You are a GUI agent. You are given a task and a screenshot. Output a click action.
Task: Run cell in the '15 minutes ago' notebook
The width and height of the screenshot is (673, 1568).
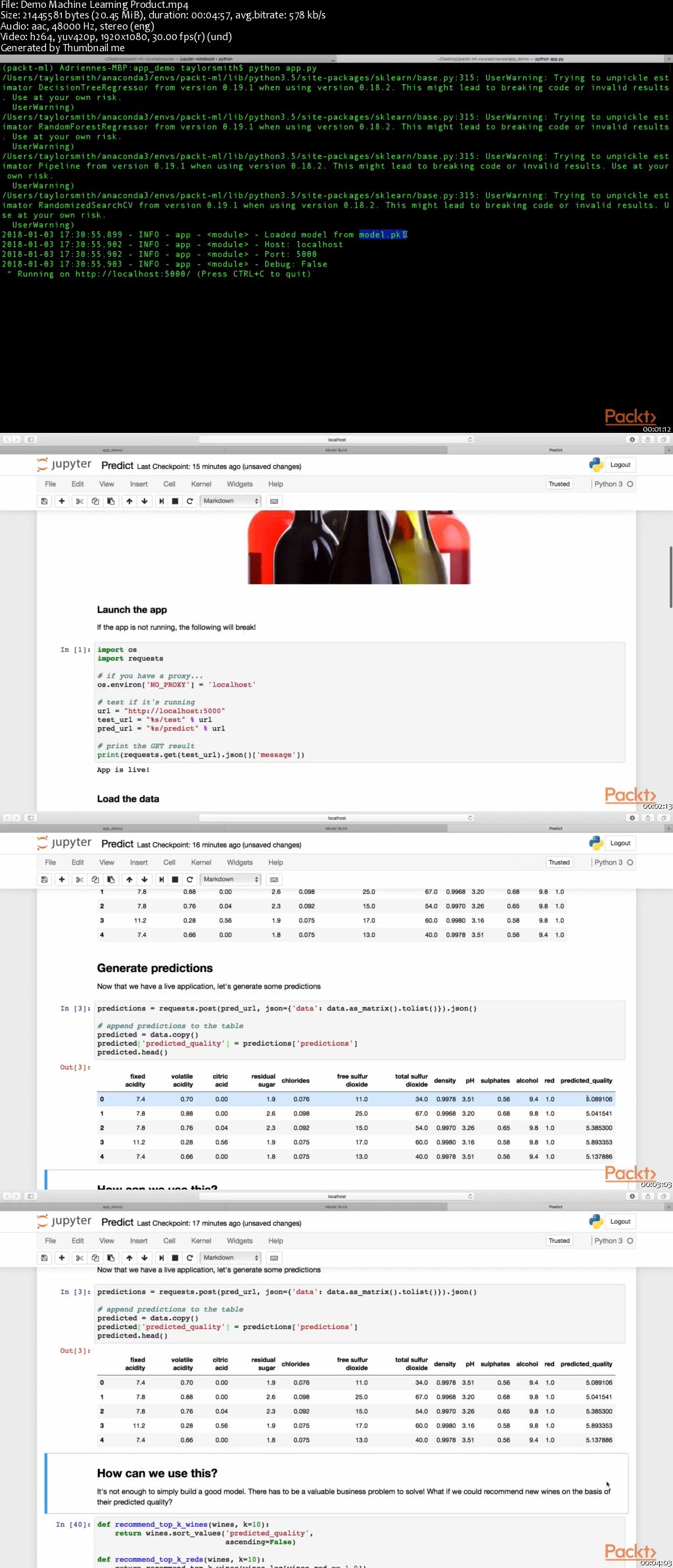(x=161, y=501)
